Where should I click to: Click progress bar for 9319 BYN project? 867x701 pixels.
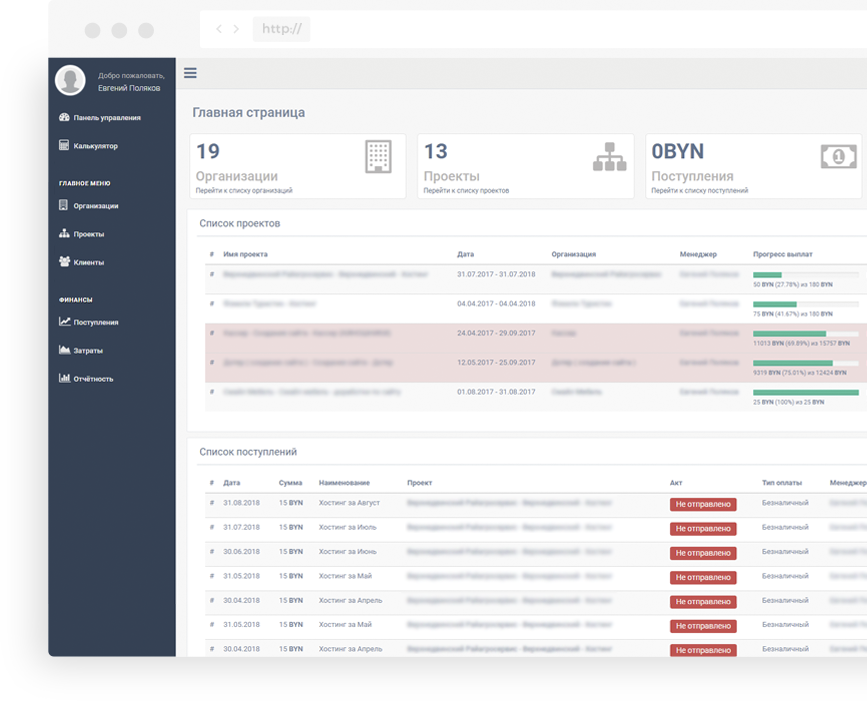click(x=806, y=363)
